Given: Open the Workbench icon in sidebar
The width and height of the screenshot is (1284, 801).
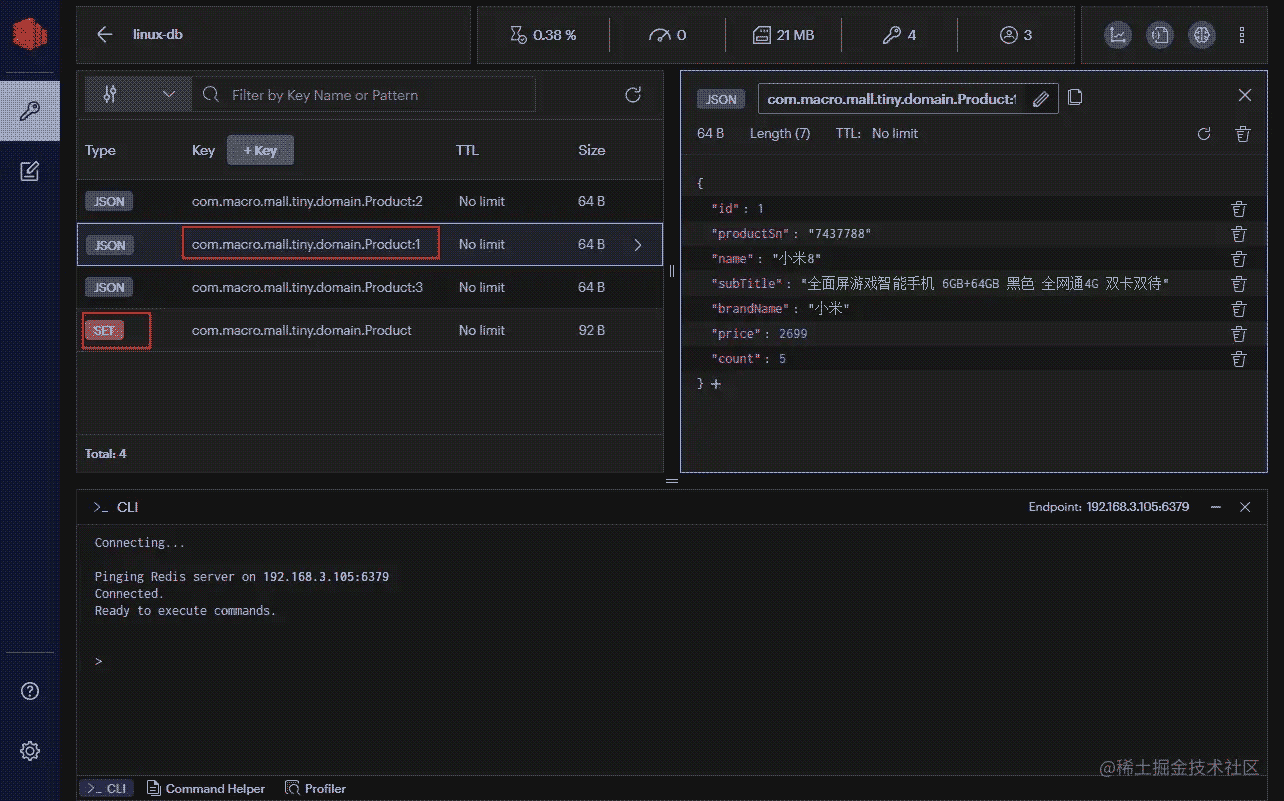Looking at the screenshot, I should coord(30,172).
